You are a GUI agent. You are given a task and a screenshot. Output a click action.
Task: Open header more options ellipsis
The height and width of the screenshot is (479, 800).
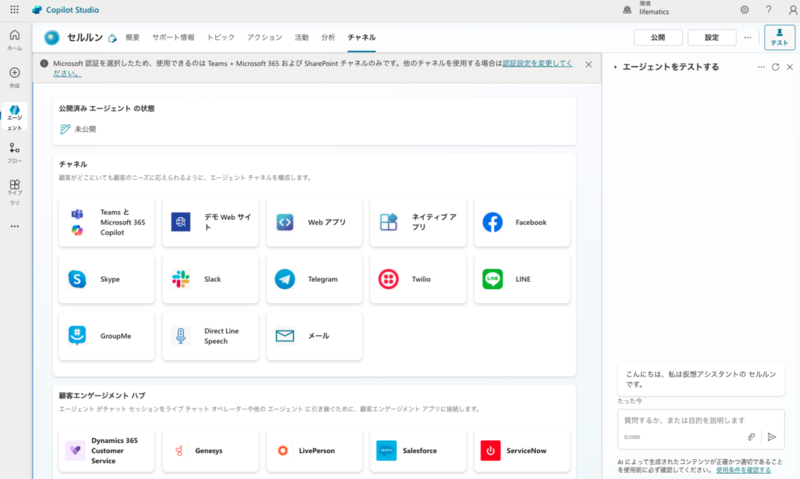tap(747, 37)
